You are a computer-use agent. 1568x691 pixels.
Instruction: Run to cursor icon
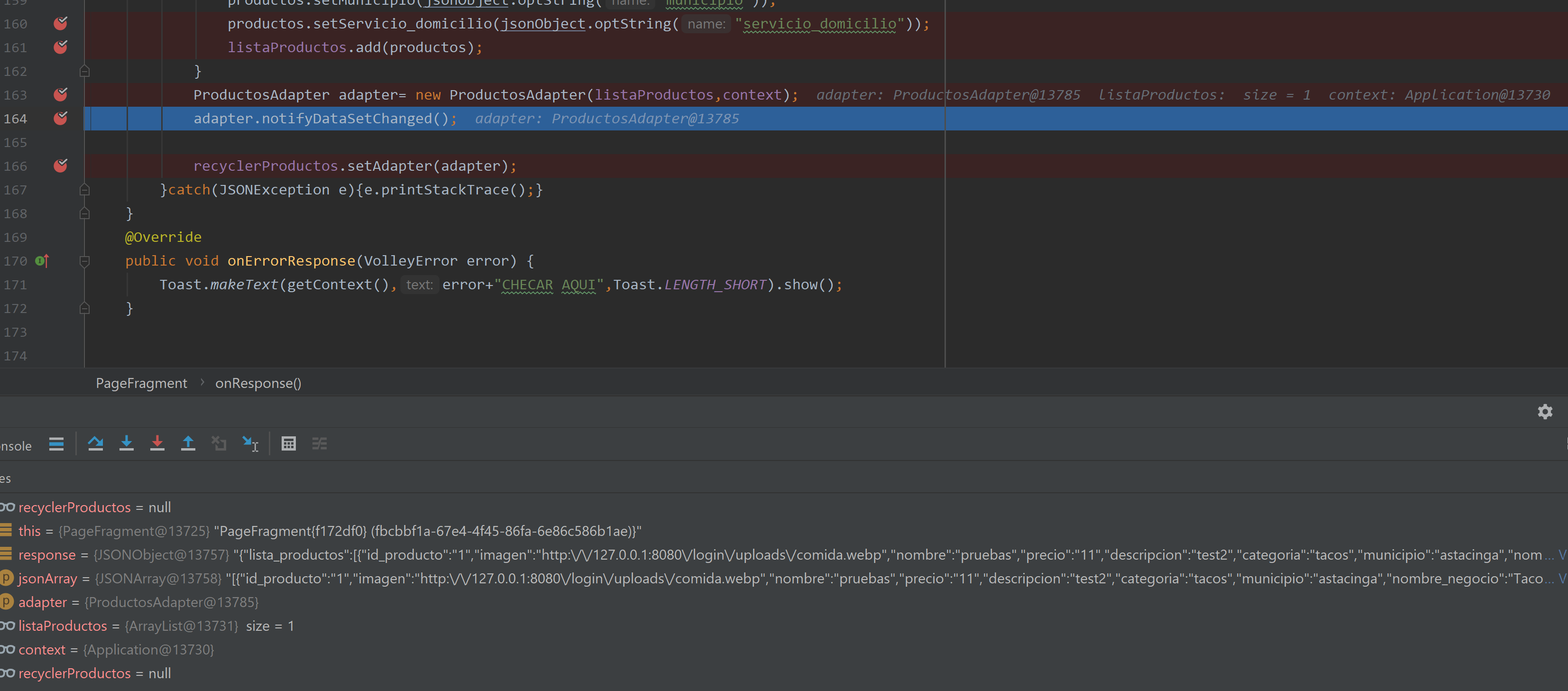point(250,444)
